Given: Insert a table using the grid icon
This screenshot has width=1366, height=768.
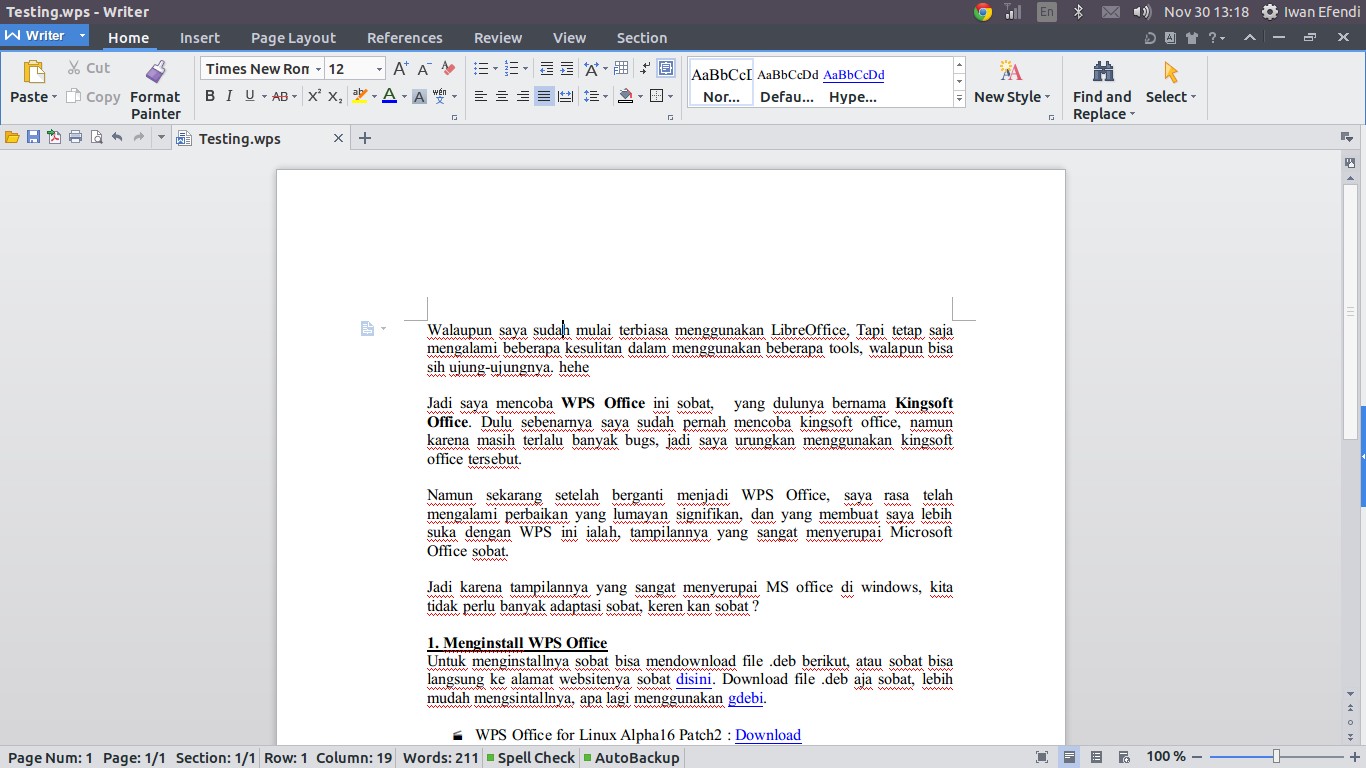Looking at the screenshot, I should [621, 68].
